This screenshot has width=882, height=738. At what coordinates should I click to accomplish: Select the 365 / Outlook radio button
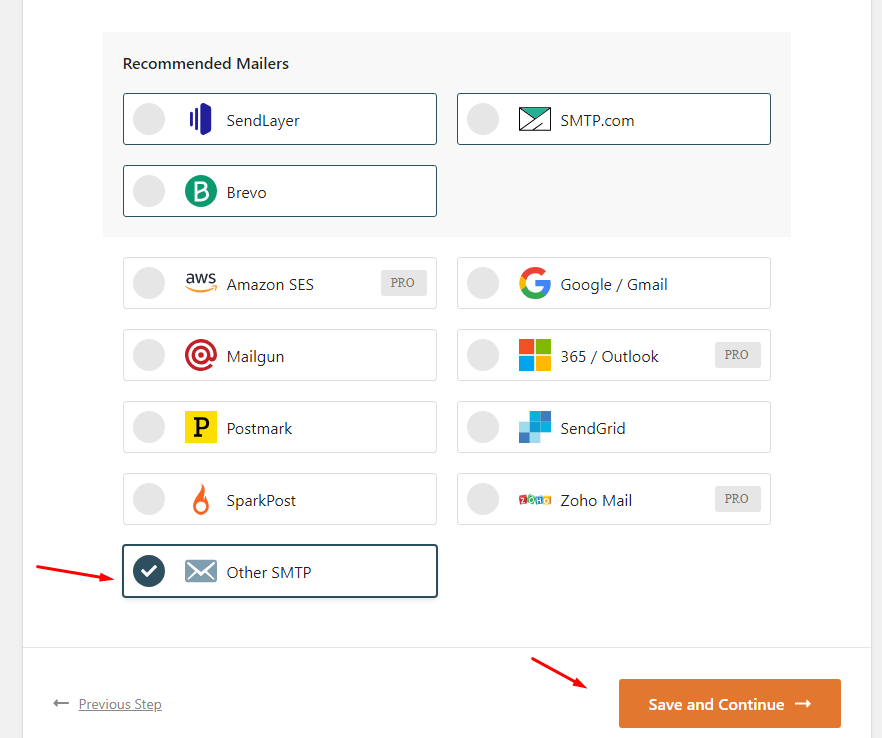click(483, 355)
